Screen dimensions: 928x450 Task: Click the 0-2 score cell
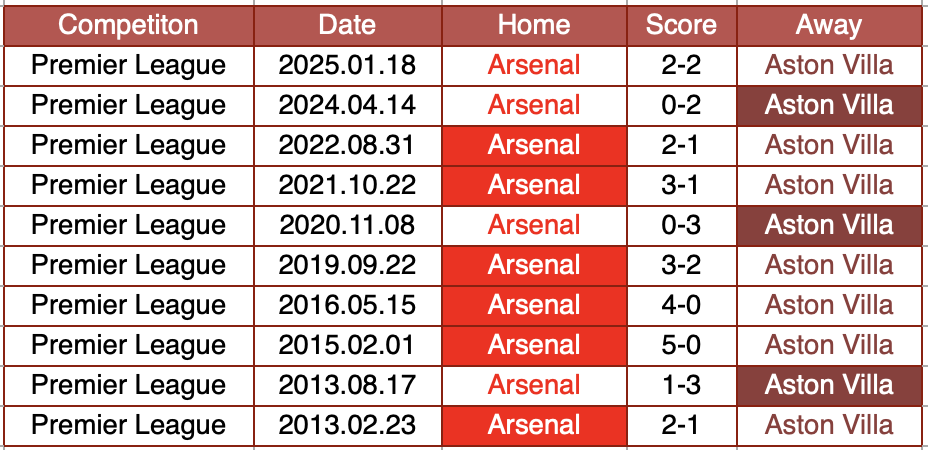[x=681, y=106]
